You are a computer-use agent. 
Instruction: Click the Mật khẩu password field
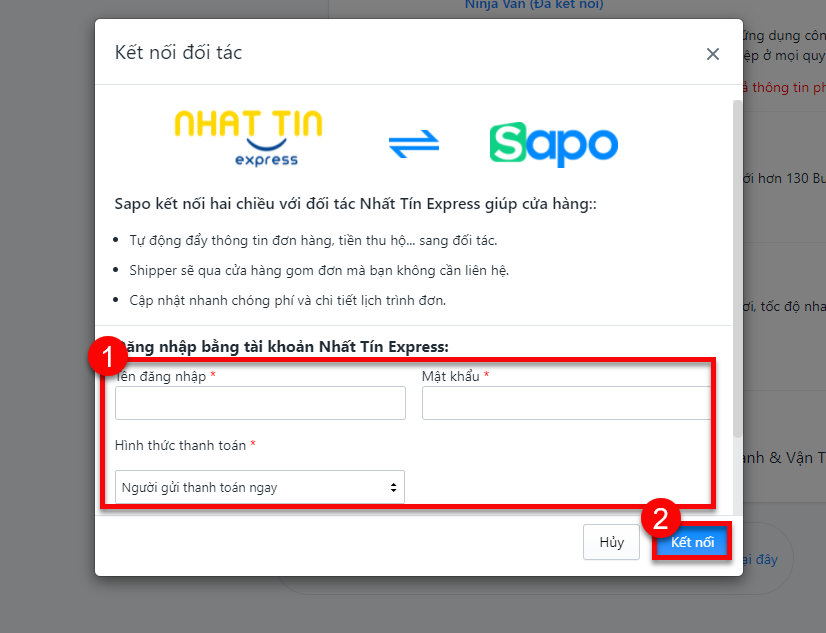click(x=567, y=403)
